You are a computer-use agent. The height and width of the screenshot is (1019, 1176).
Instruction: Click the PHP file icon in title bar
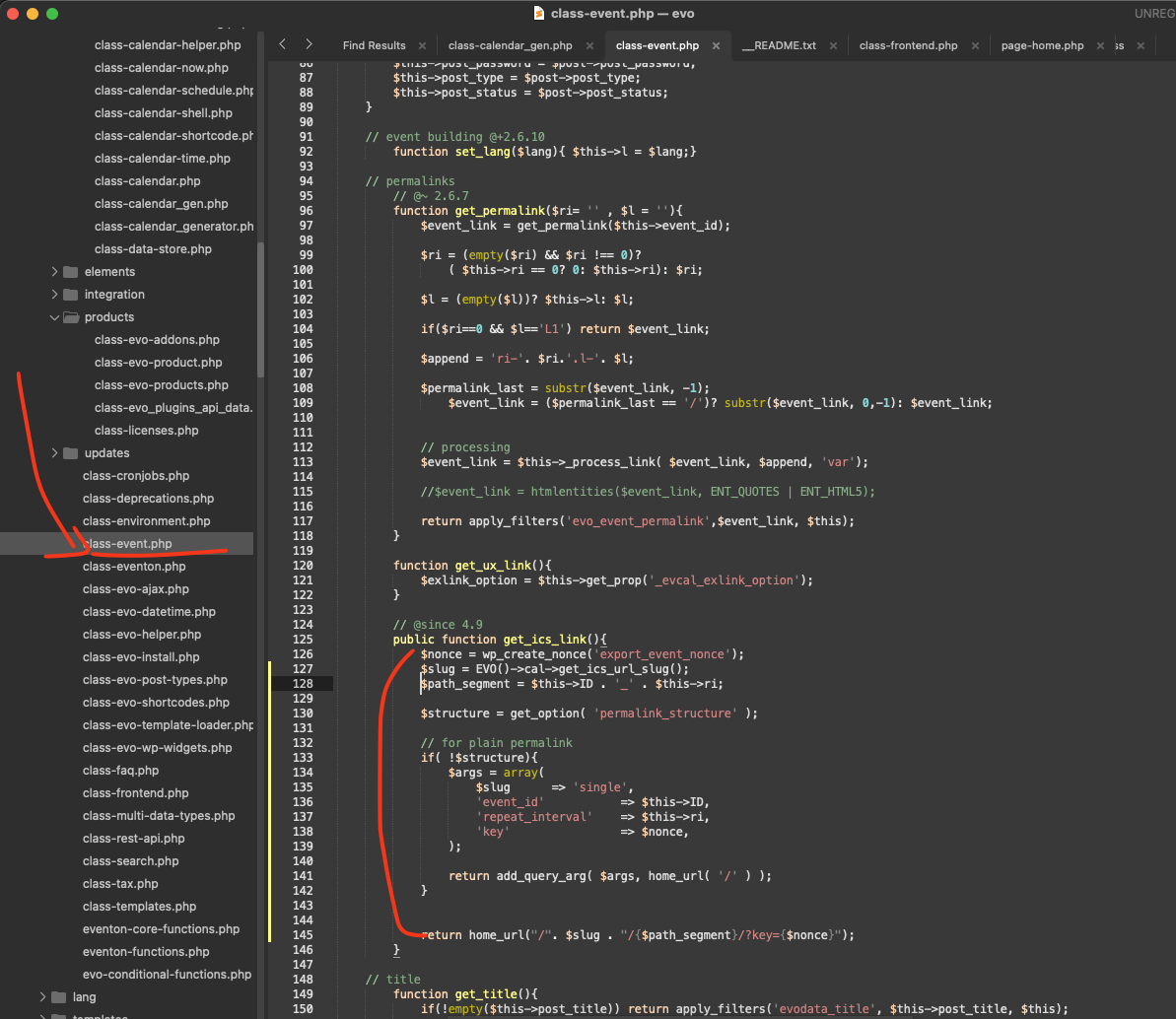[x=539, y=14]
